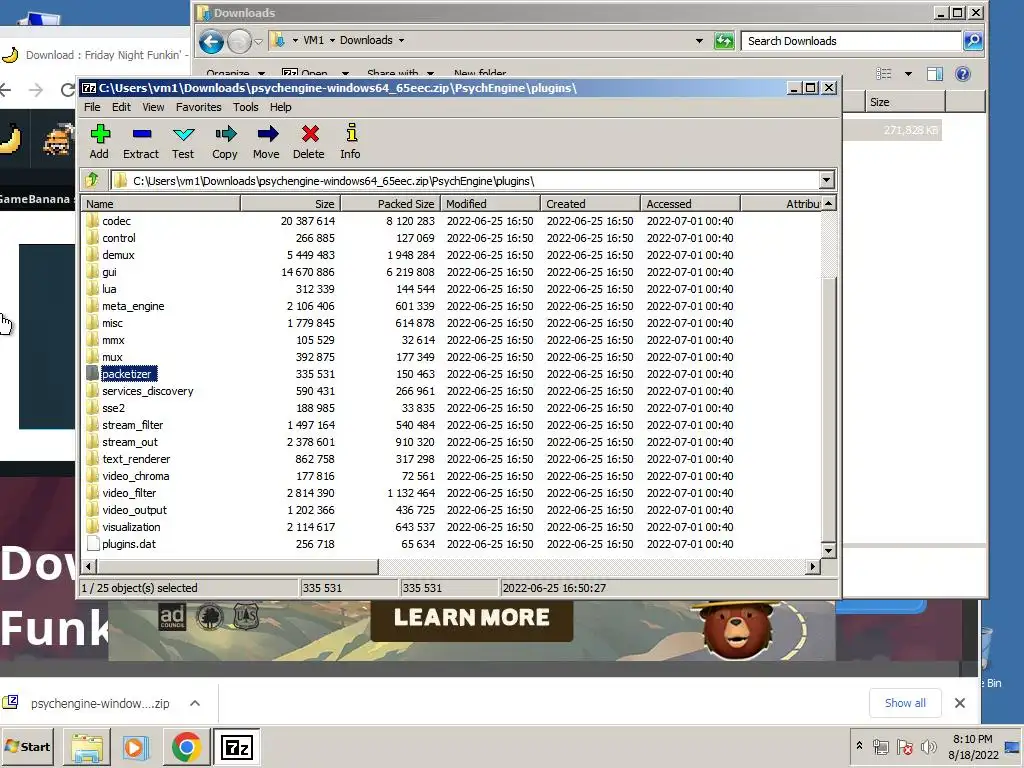Image resolution: width=1024 pixels, height=768 pixels.
Task: Show hidden tray icons arrow
Action: click(x=859, y=745)
